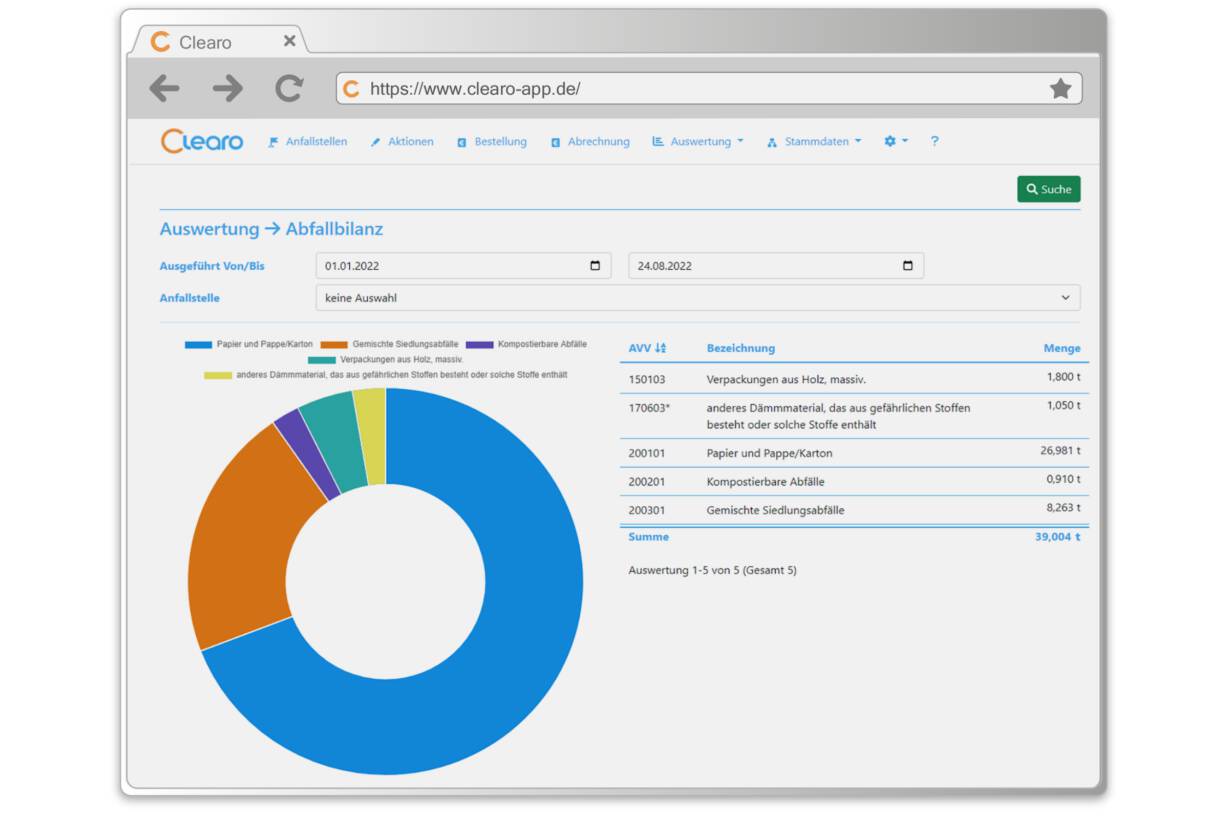
Task: Click the 26,981 t quantity value
Action: pos(1060,451)
